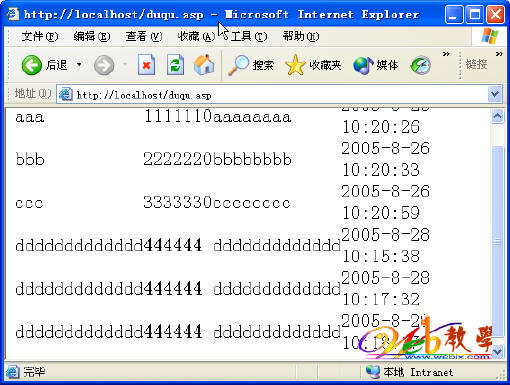Open the 文件(F) menu
This screenshot has width=510, height=385.
[x=40, y=36]
